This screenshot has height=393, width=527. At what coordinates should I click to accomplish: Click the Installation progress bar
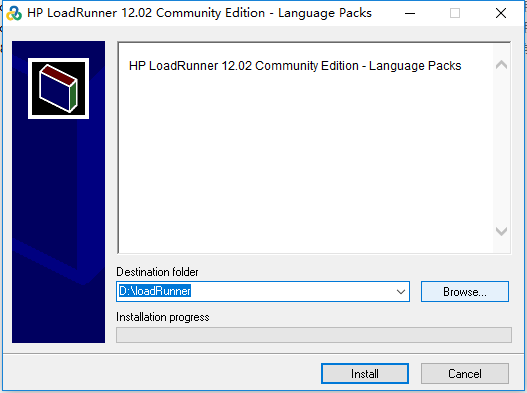[x=314, y=335]
